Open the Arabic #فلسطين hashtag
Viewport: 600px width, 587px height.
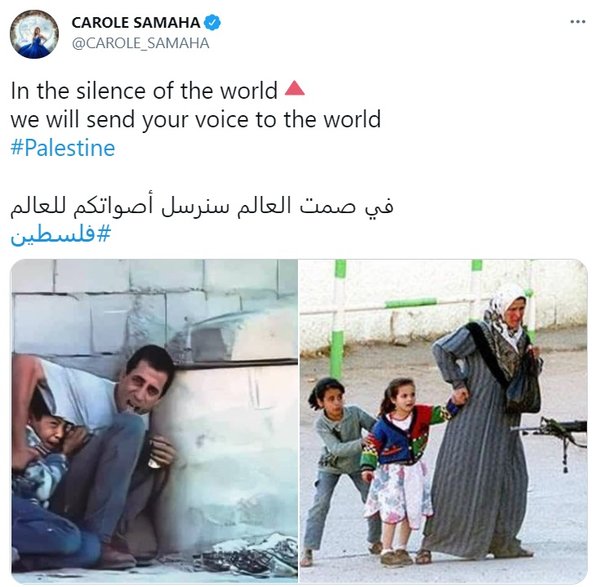click(60, 234)
